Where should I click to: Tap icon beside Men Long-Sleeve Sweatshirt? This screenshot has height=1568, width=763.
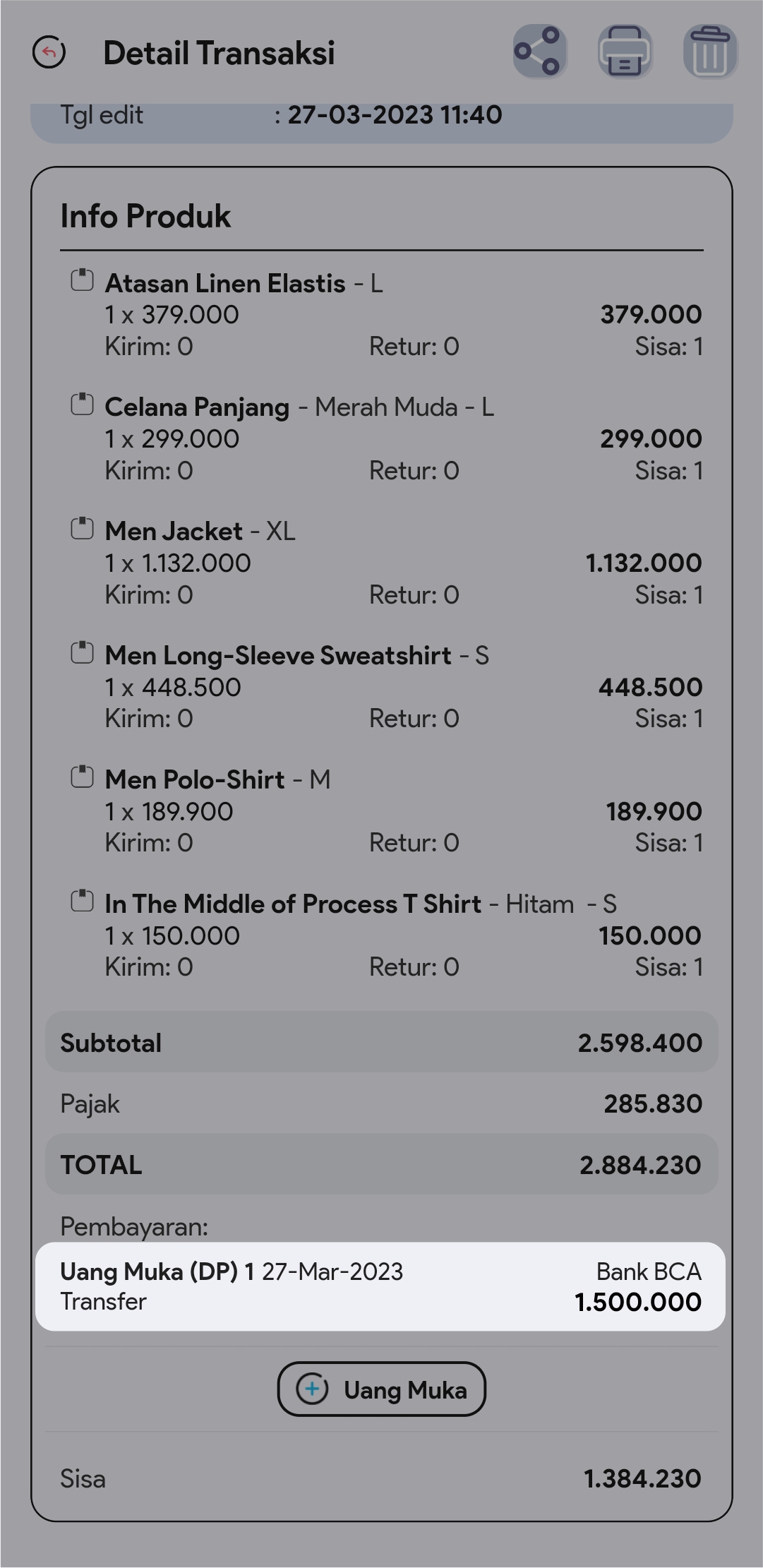[82, 653]
